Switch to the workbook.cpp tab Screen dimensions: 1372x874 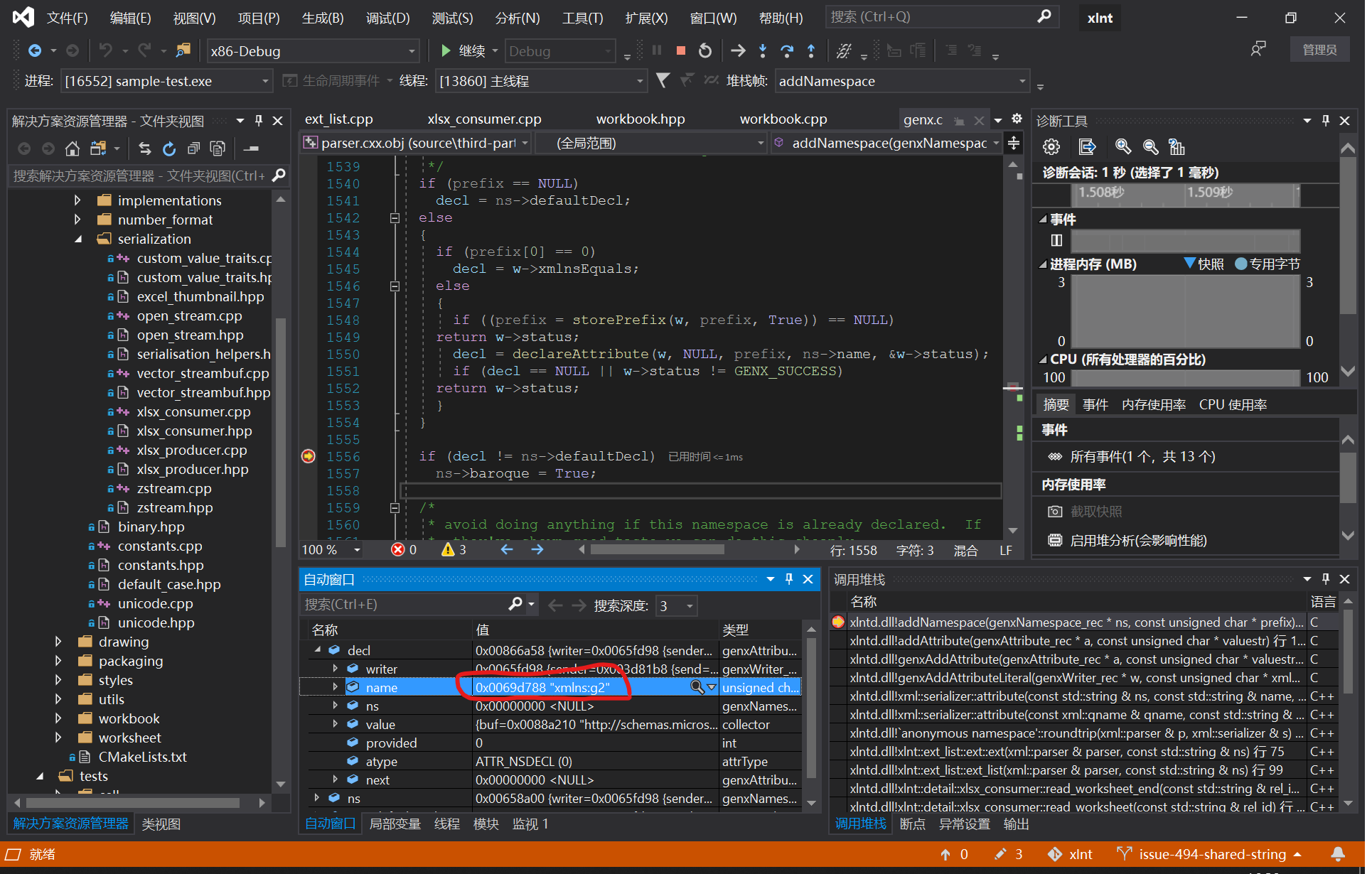click(783, 119)
